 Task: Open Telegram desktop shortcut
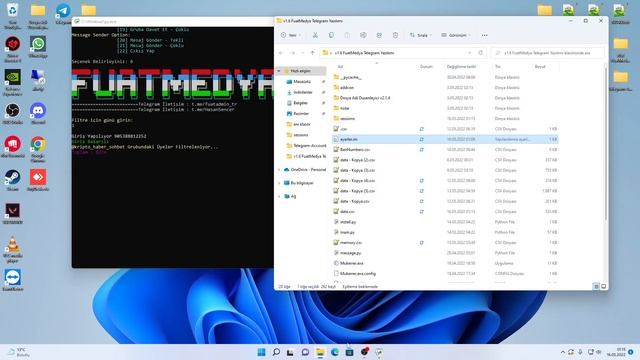pyautogui.click(x=63, y=14)
